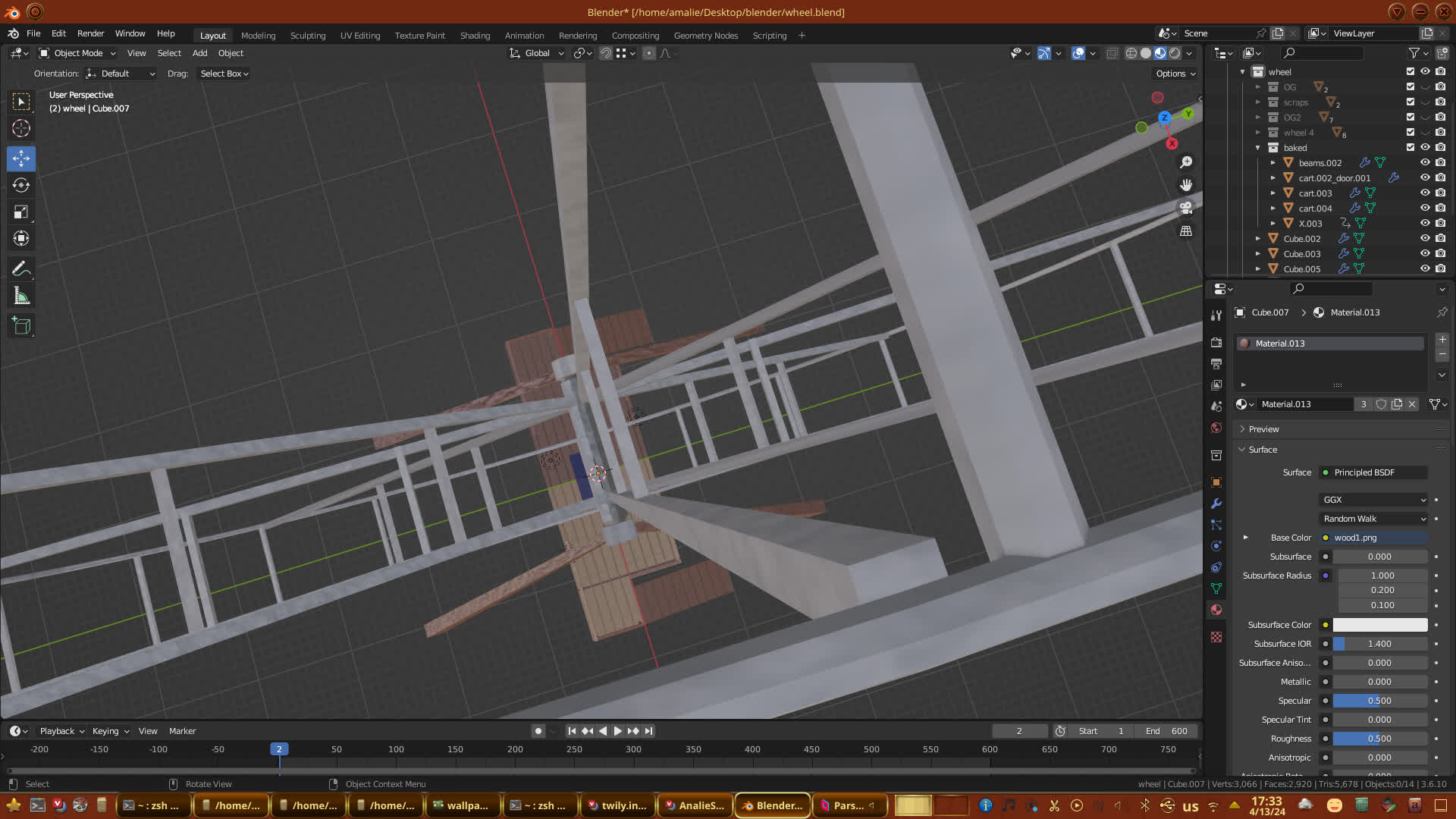This screenshot has height=819, width=1456.
Task: Click the Options button in viewport
Action: [1175, 74]
